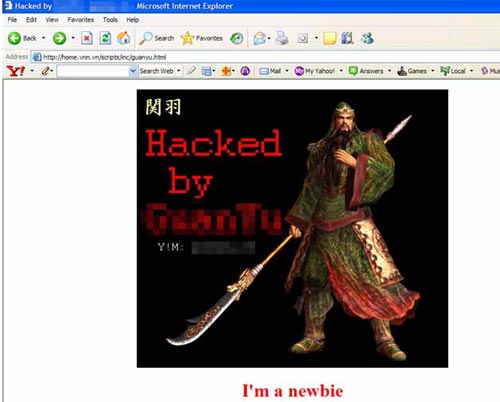Expand the Edit page icon dropdown arrow
This screenshot has width=500, height=402.
316,38
